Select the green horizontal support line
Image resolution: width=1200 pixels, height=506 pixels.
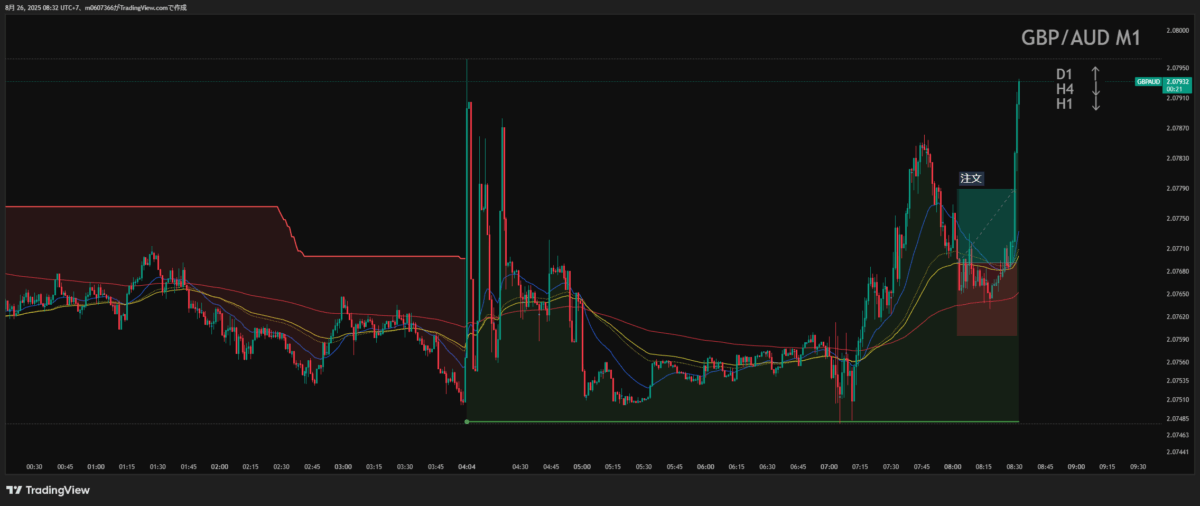(x=740, y=422)
